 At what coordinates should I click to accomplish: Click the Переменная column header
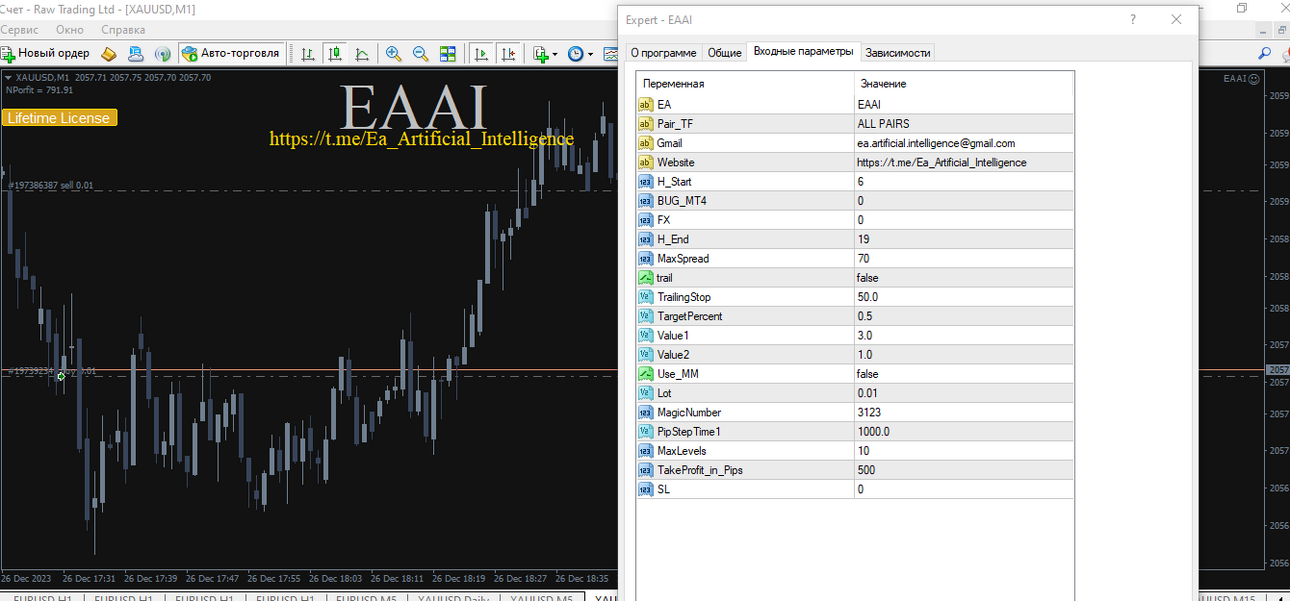coord(746,83)
